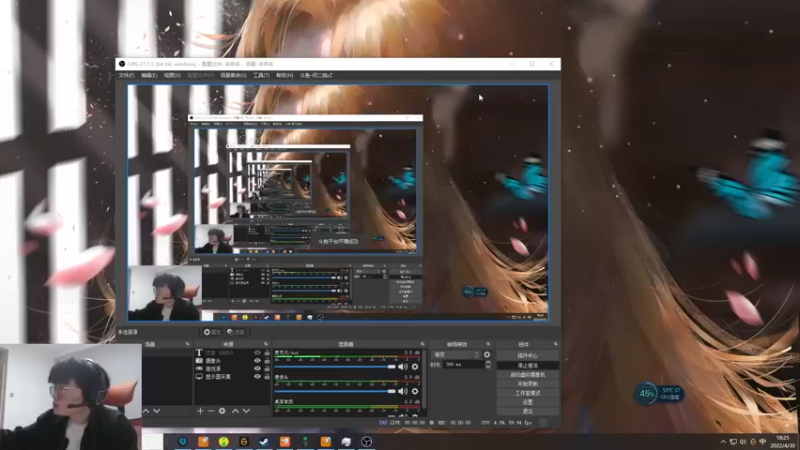The width and height of the screenshot is (800, 450).
Task: Click the 工作室模式 studio mode button
Action: (x=527, y=393)
